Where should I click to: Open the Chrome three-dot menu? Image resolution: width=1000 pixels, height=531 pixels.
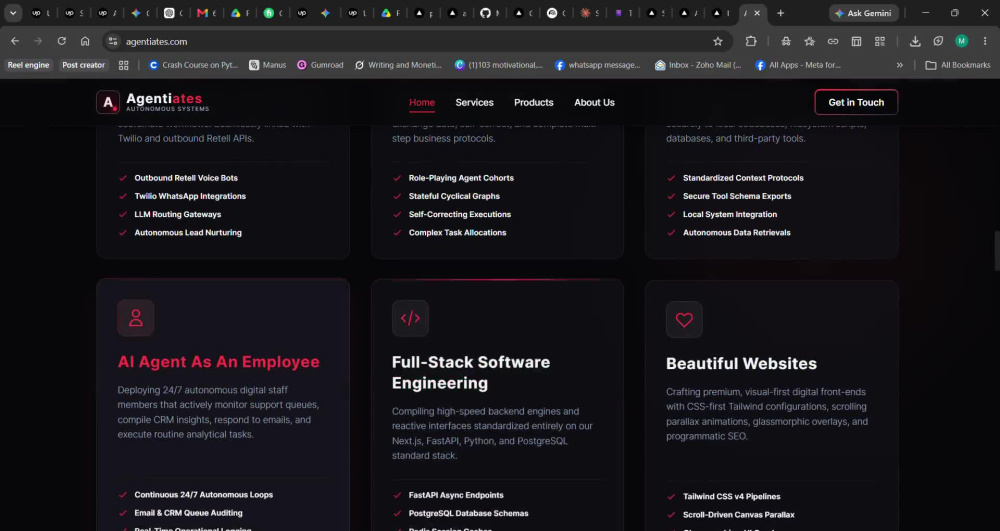pyautogui.click(x=985, y=41)
